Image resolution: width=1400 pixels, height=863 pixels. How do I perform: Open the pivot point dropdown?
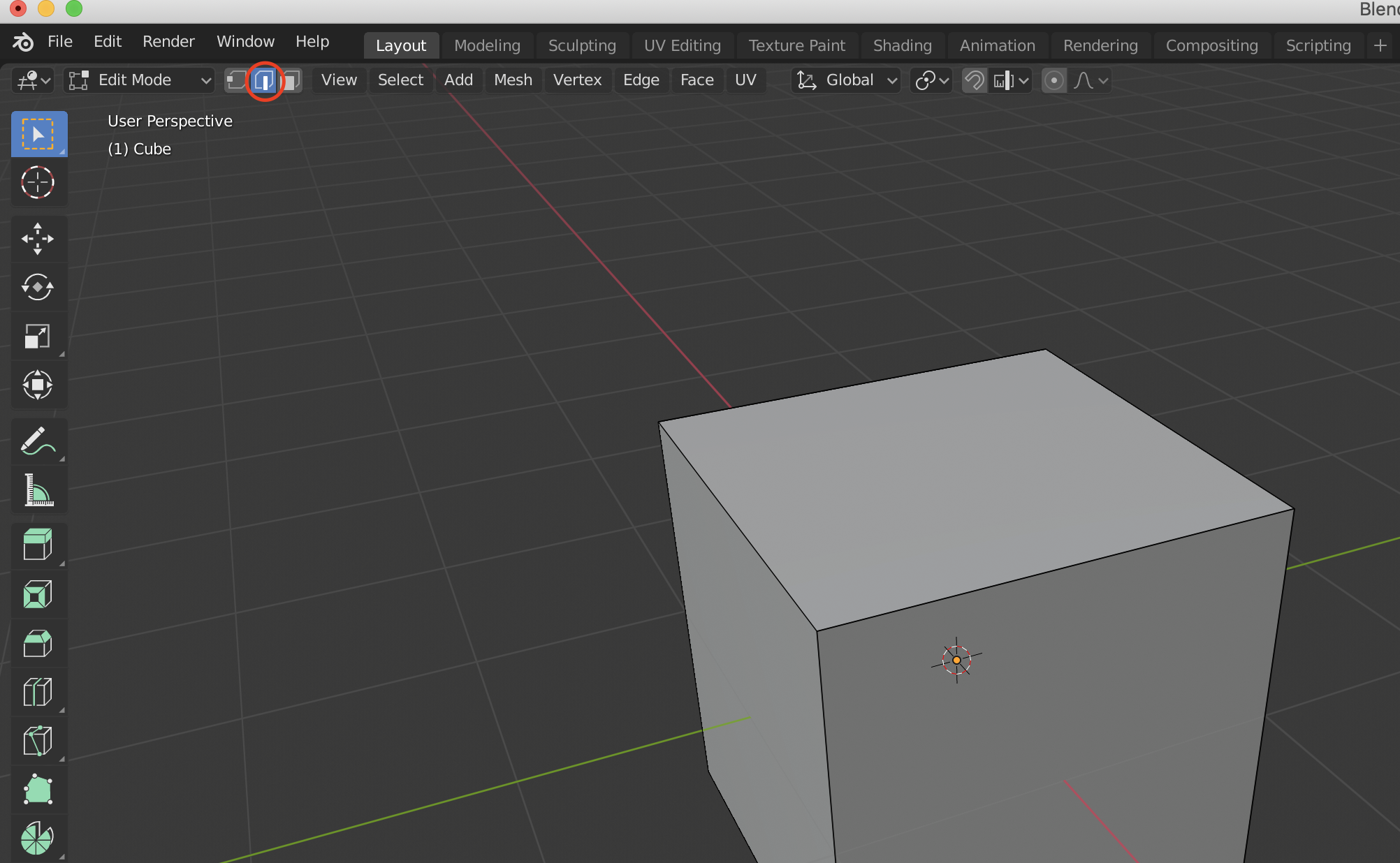coord(931,80)
